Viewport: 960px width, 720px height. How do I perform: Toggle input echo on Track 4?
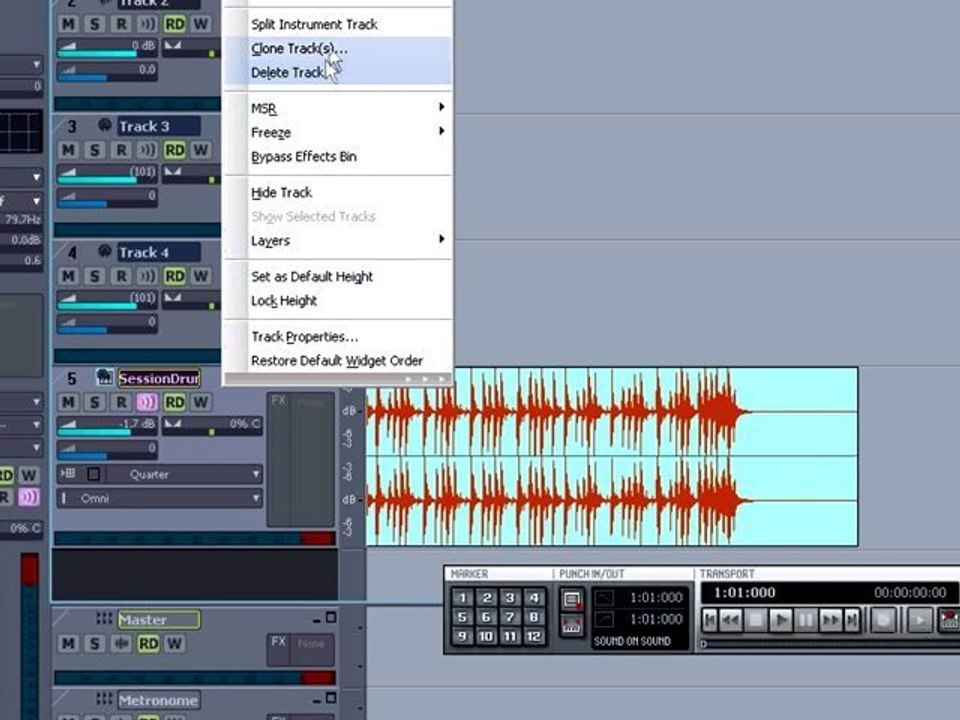(147, 276)
